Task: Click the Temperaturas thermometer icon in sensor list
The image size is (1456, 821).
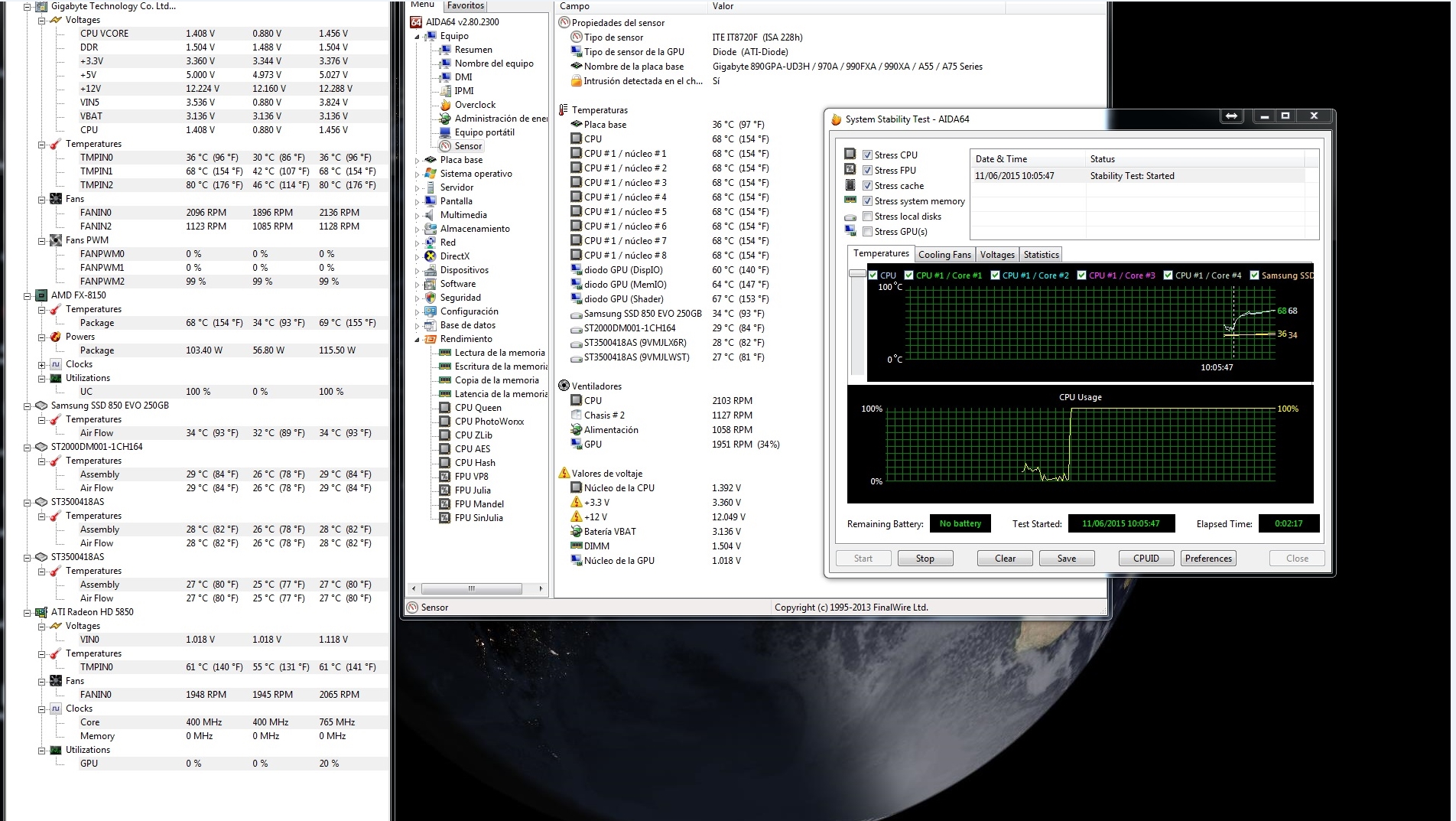Action: coord(564,110)
